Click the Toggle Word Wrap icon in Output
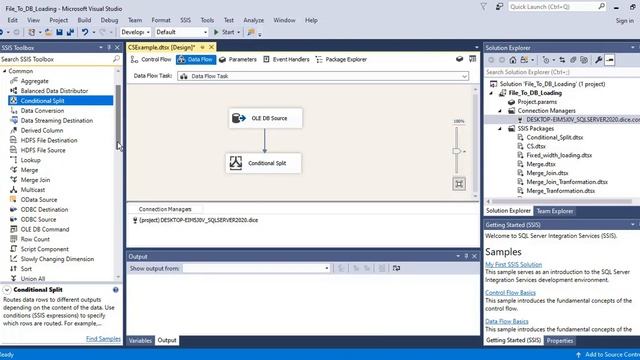The height and width of the screenshot is (360, 640). pyautogui.click(x=396, y=269)
